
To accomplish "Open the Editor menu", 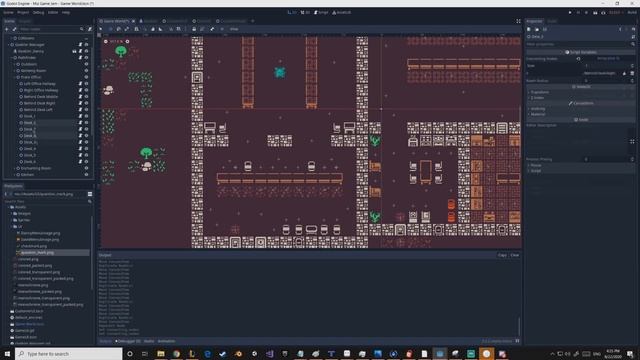I will [x=53, y=13].
